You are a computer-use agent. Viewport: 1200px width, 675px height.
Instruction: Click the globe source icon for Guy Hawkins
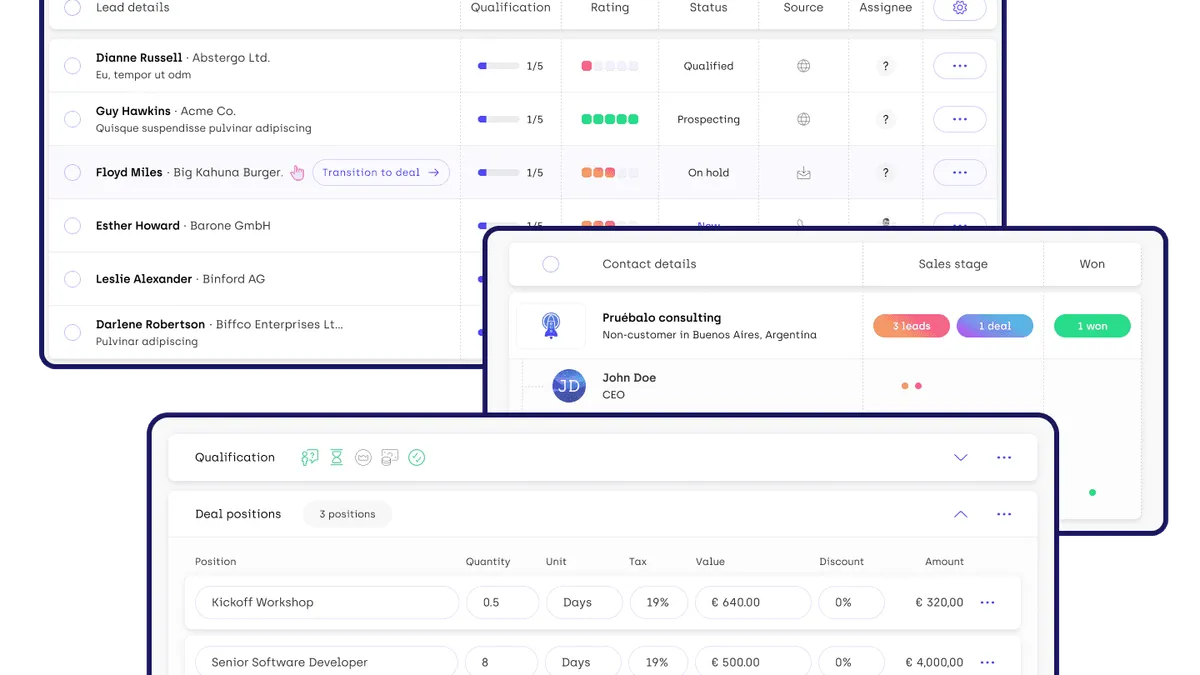803,119
